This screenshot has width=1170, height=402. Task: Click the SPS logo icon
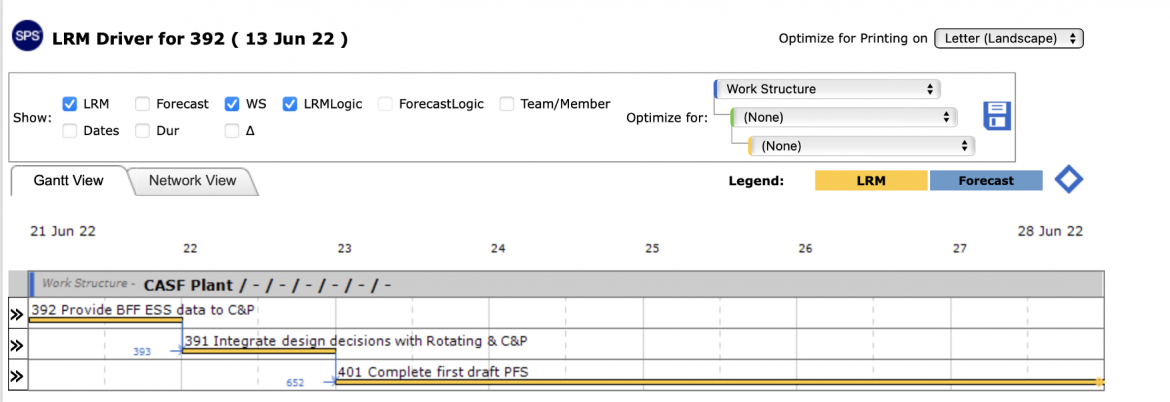coord(28,37)
